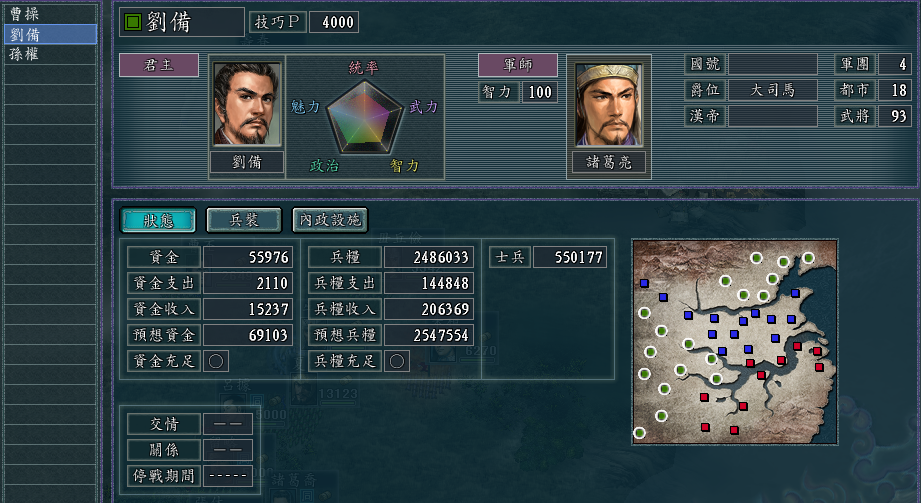Switch to the 內政設施 facilities tab

330,220
